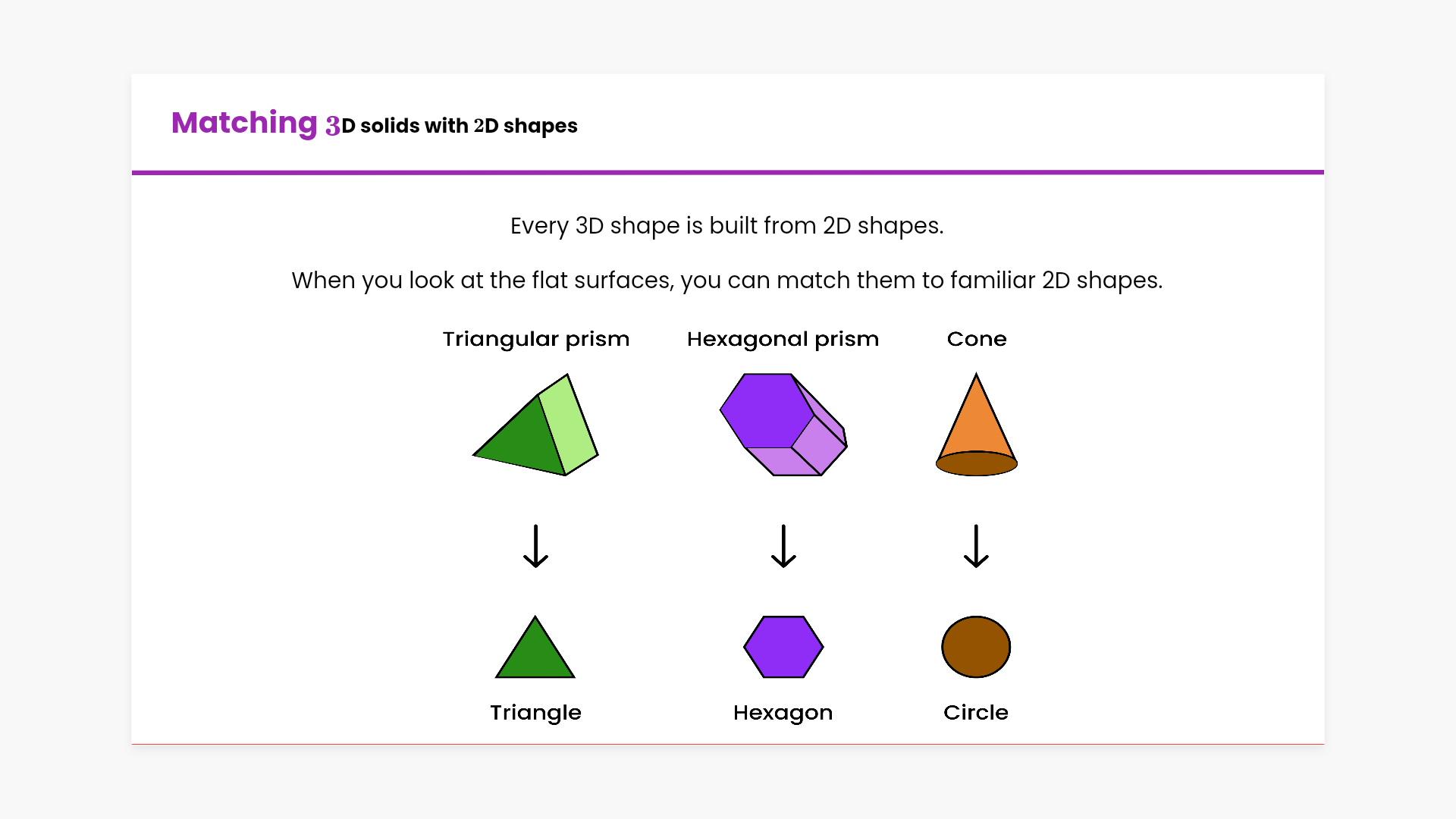Click the sentence about looking at flat surfaces
Image resolution: width=1456 pixels, height=819 pixels.
click(x=726, y=281)
